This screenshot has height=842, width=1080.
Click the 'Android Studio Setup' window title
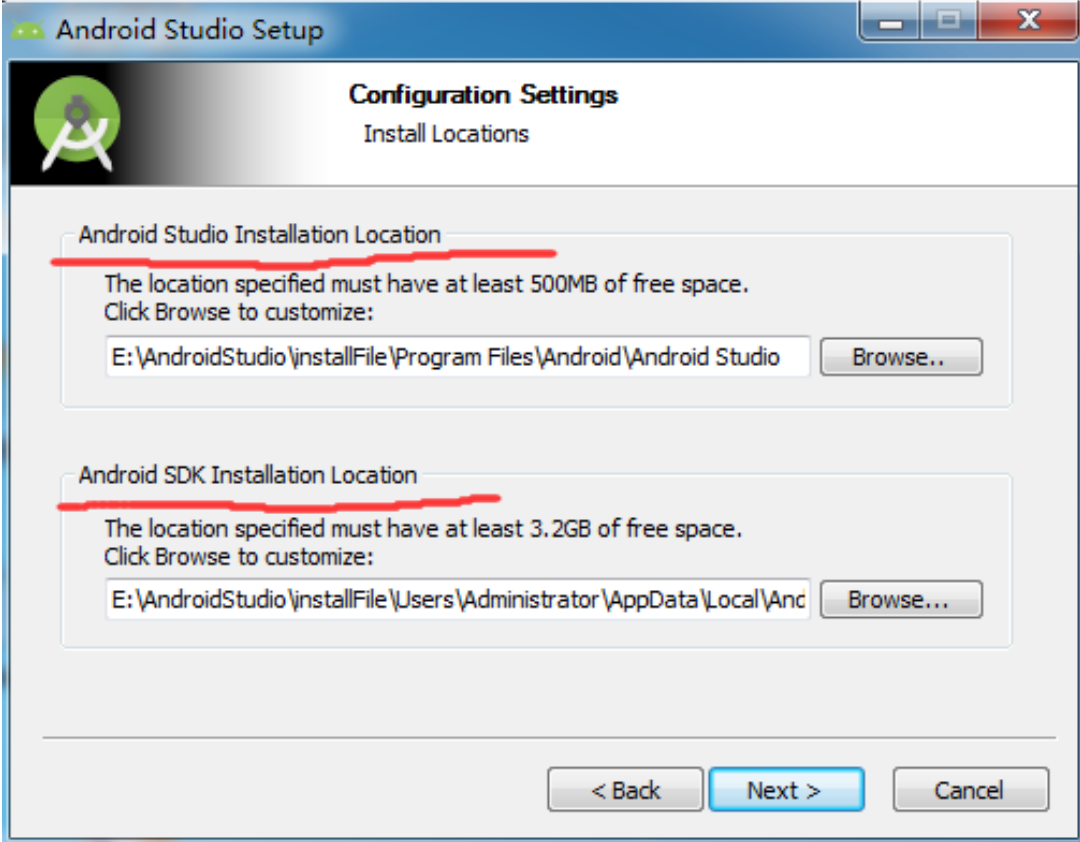tap(189, 30)
